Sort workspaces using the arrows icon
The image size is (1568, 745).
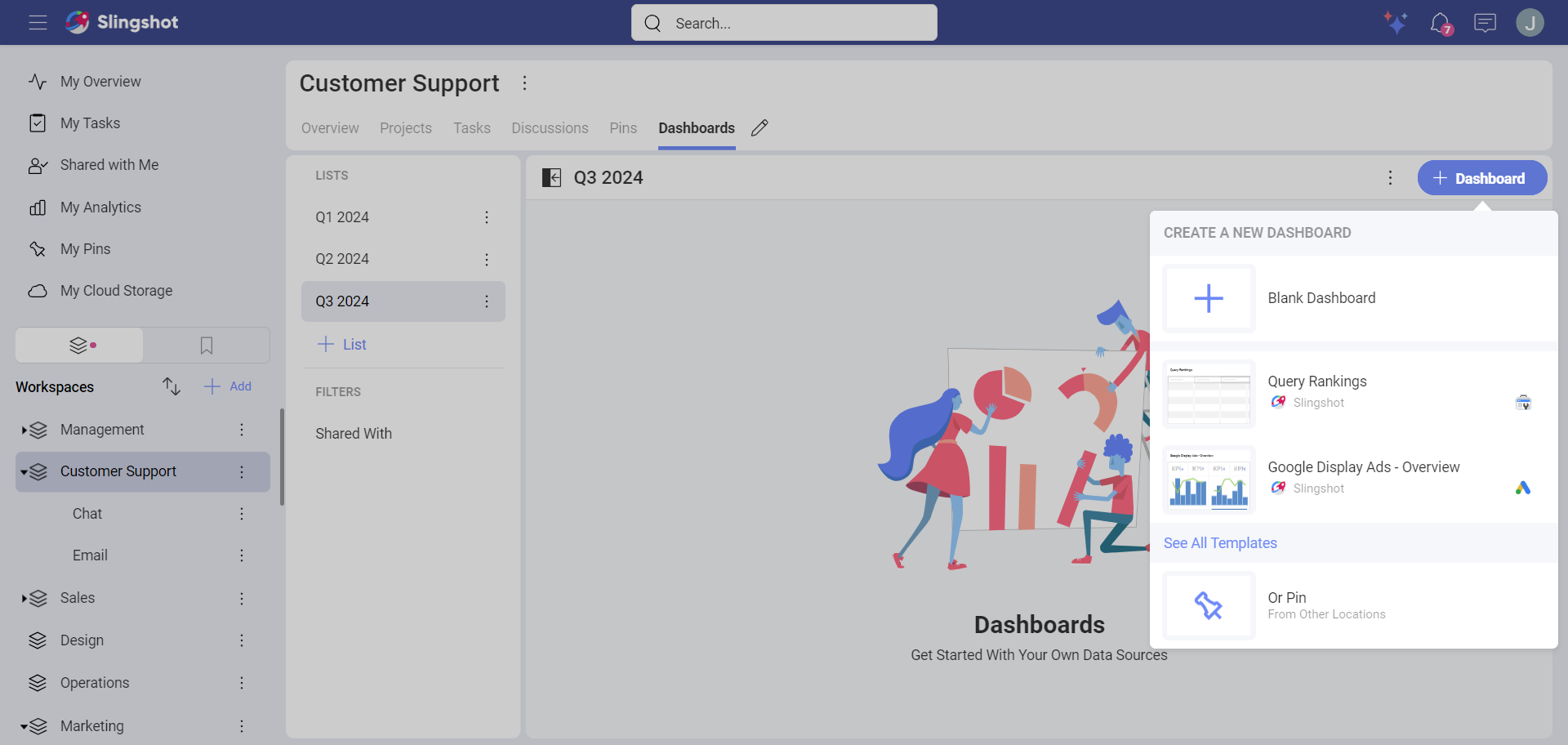click(x=171, y=386)
